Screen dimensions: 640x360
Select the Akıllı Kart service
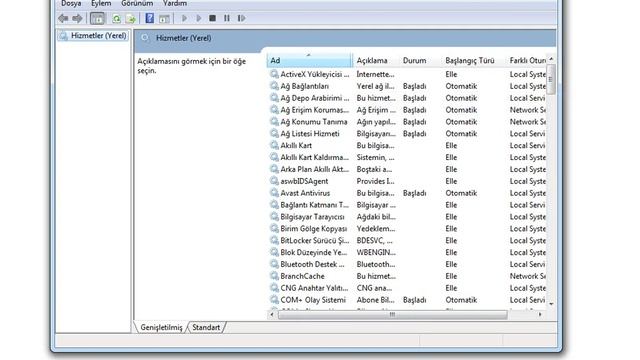296,145
